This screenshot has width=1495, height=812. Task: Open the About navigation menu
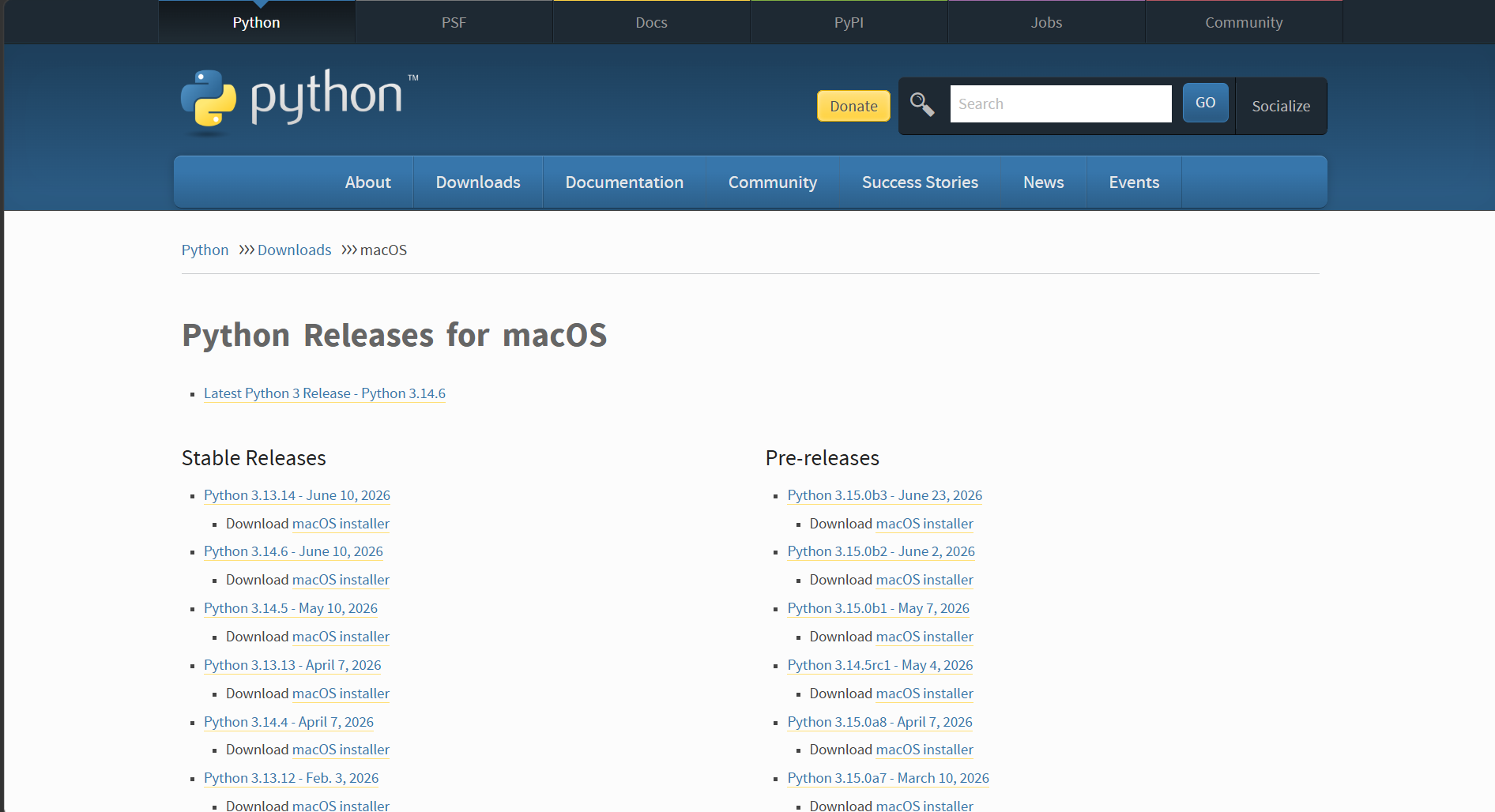click(367, 182)
